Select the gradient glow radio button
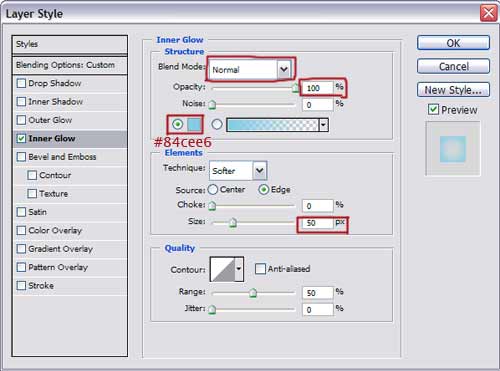 click(217, 124)
